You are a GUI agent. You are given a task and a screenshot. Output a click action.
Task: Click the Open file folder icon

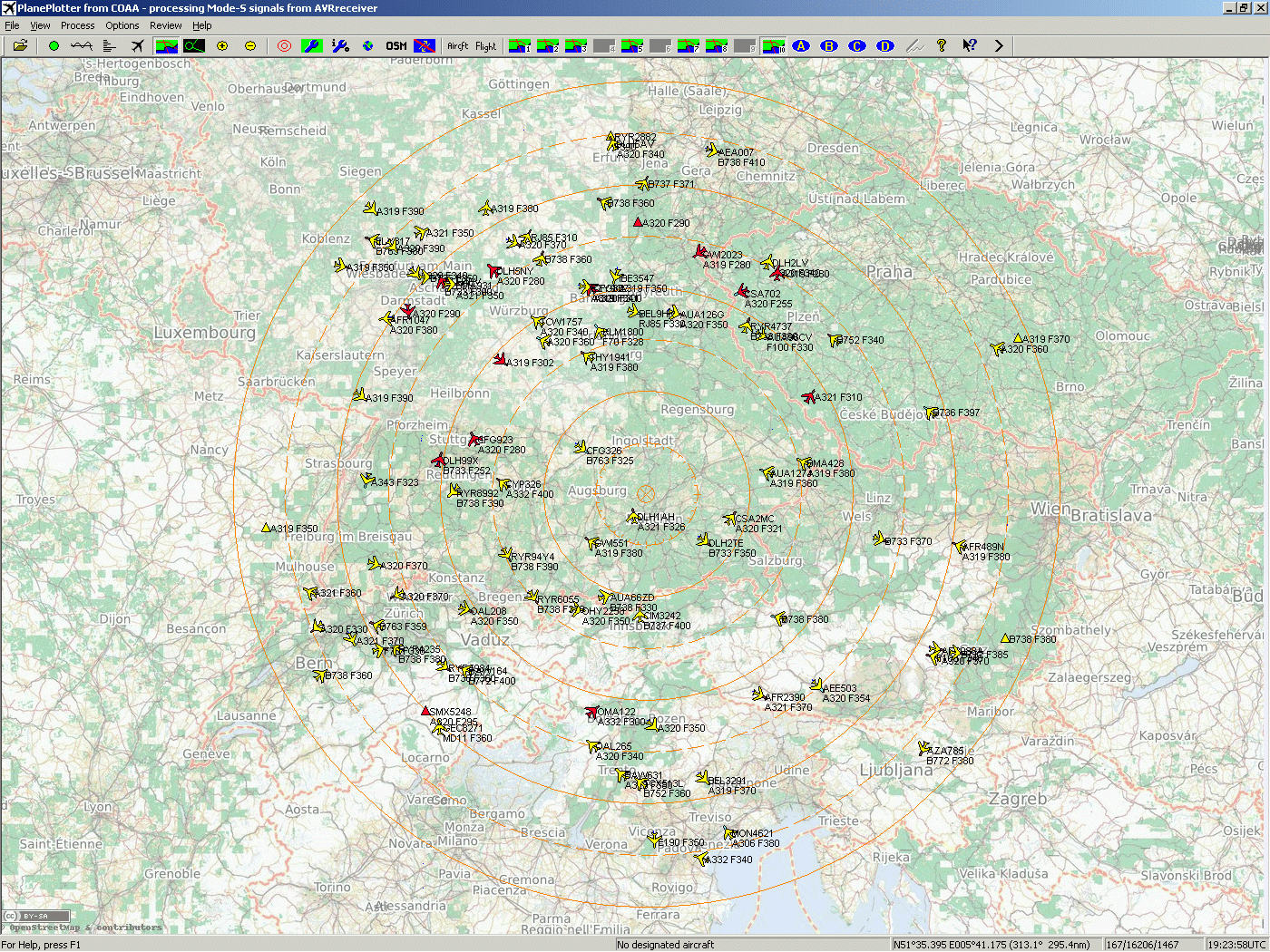[x=20, y=45]
